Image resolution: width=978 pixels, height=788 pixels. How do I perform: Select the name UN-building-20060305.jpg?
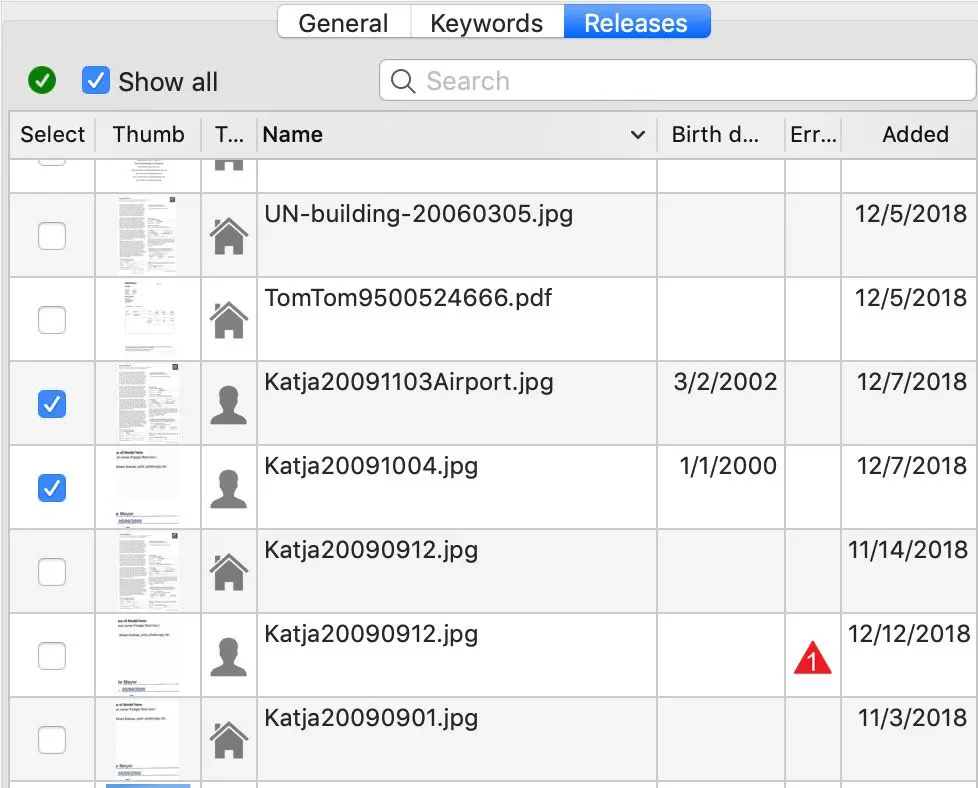click(419, 214)
